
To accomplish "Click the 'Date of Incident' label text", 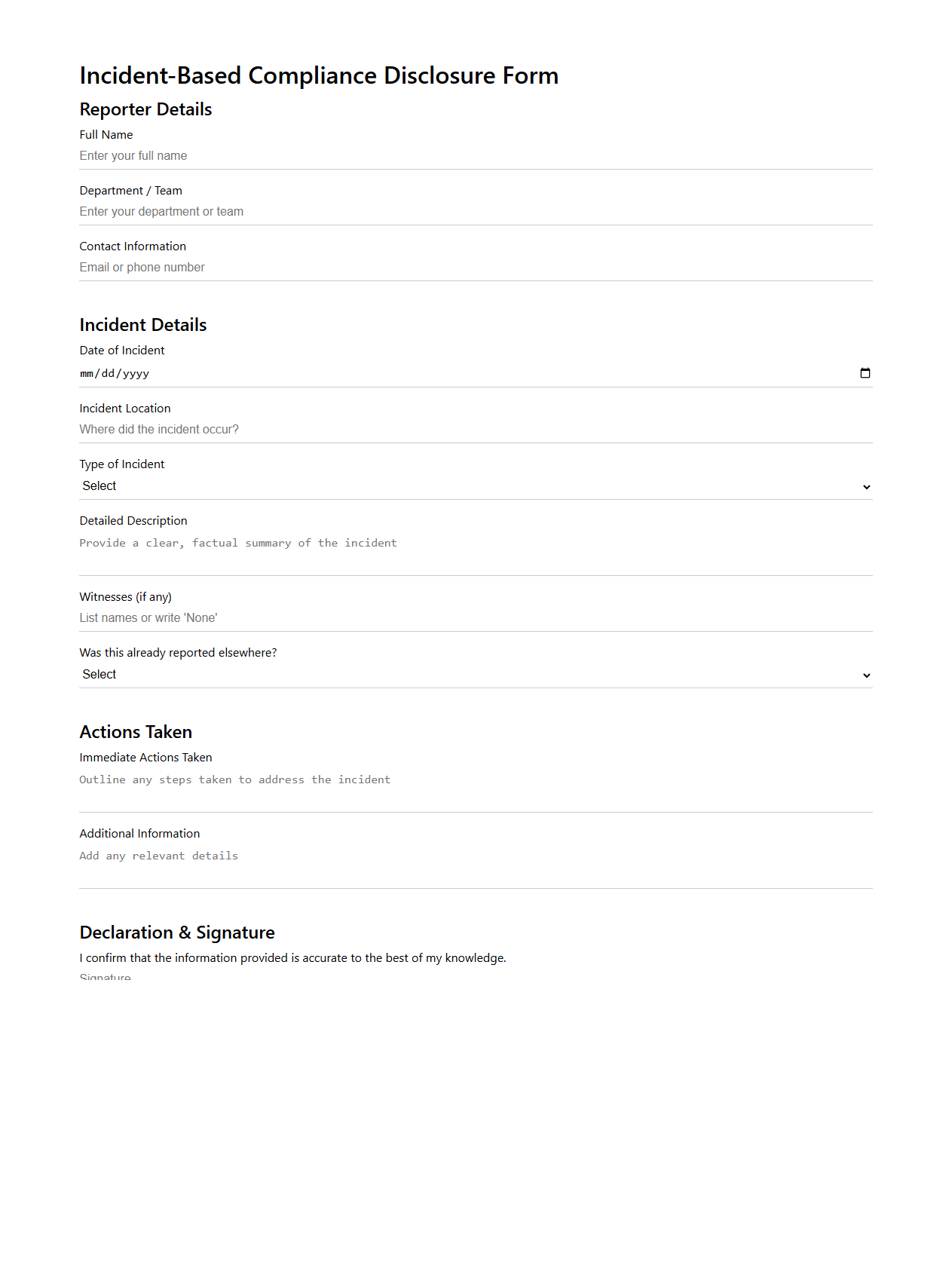I will click(x=122, y=351).
